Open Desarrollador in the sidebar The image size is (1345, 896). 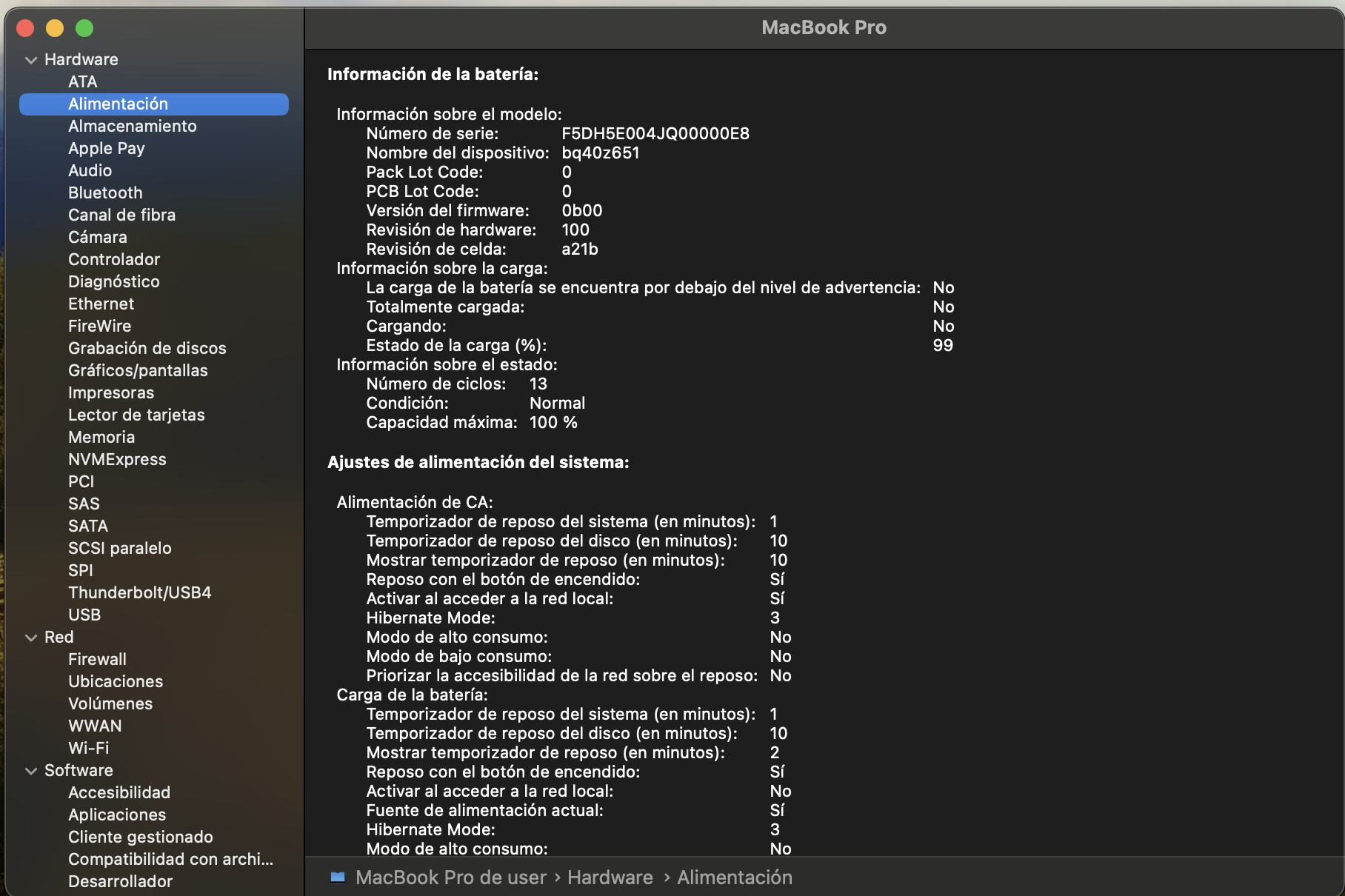[x=121, y=881]
